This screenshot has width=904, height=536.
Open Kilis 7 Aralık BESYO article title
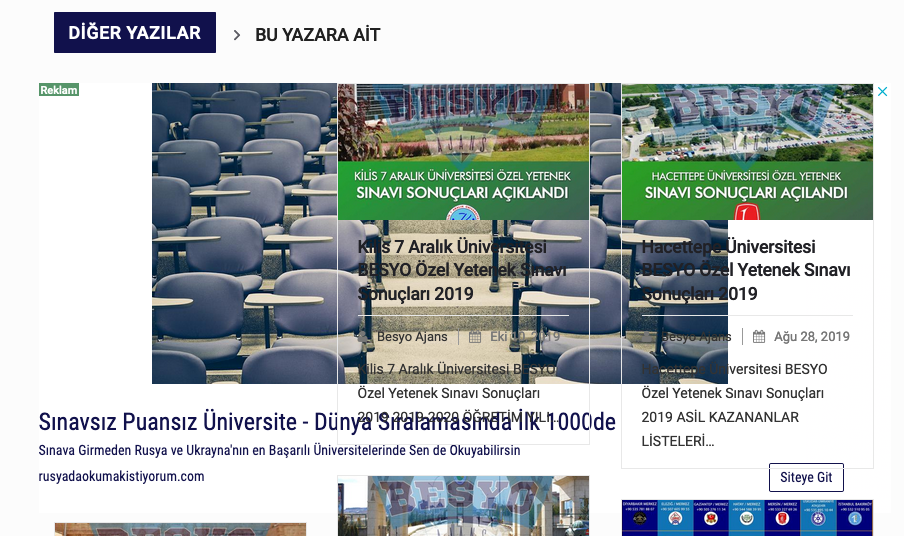(x=462, y=270)
